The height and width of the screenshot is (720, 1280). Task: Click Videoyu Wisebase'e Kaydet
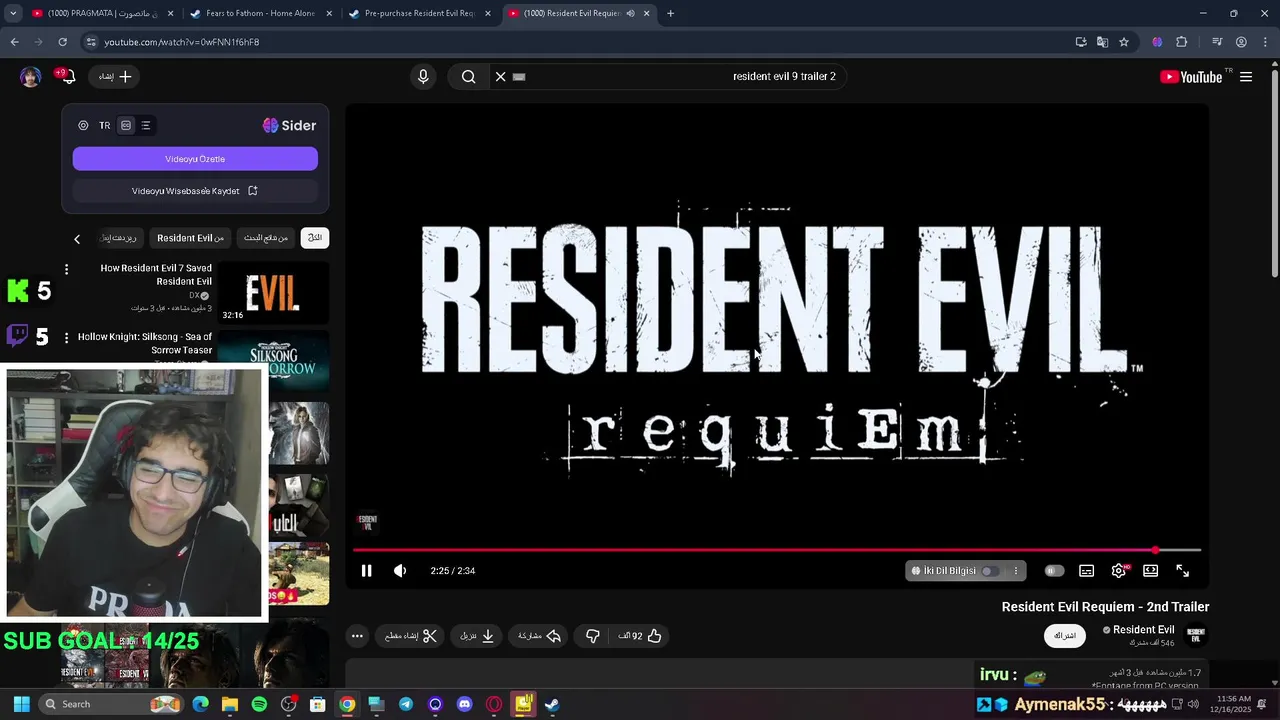click(195, 191)
